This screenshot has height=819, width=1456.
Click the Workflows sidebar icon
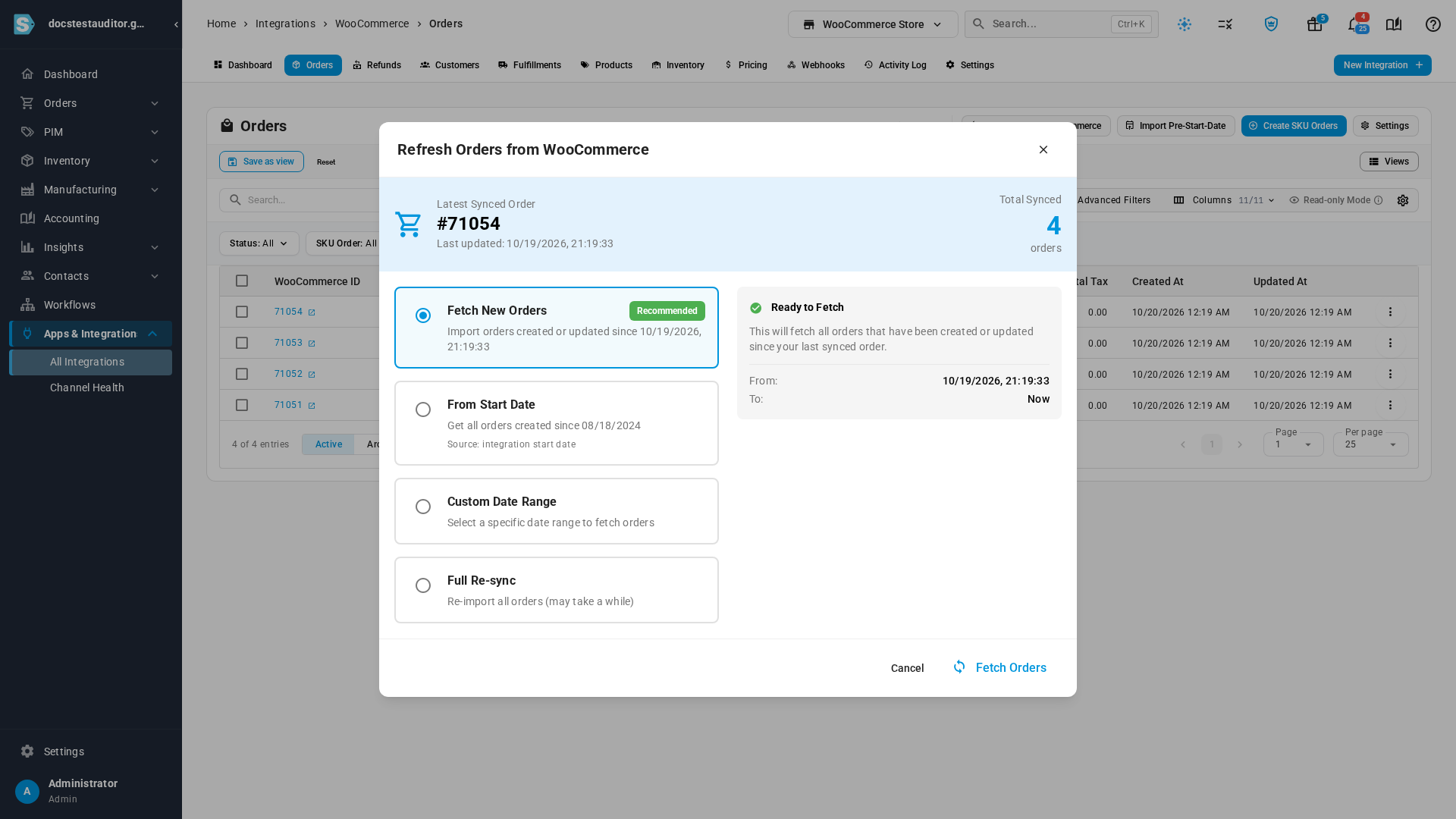pyautogui.click(x=28, y=305)
